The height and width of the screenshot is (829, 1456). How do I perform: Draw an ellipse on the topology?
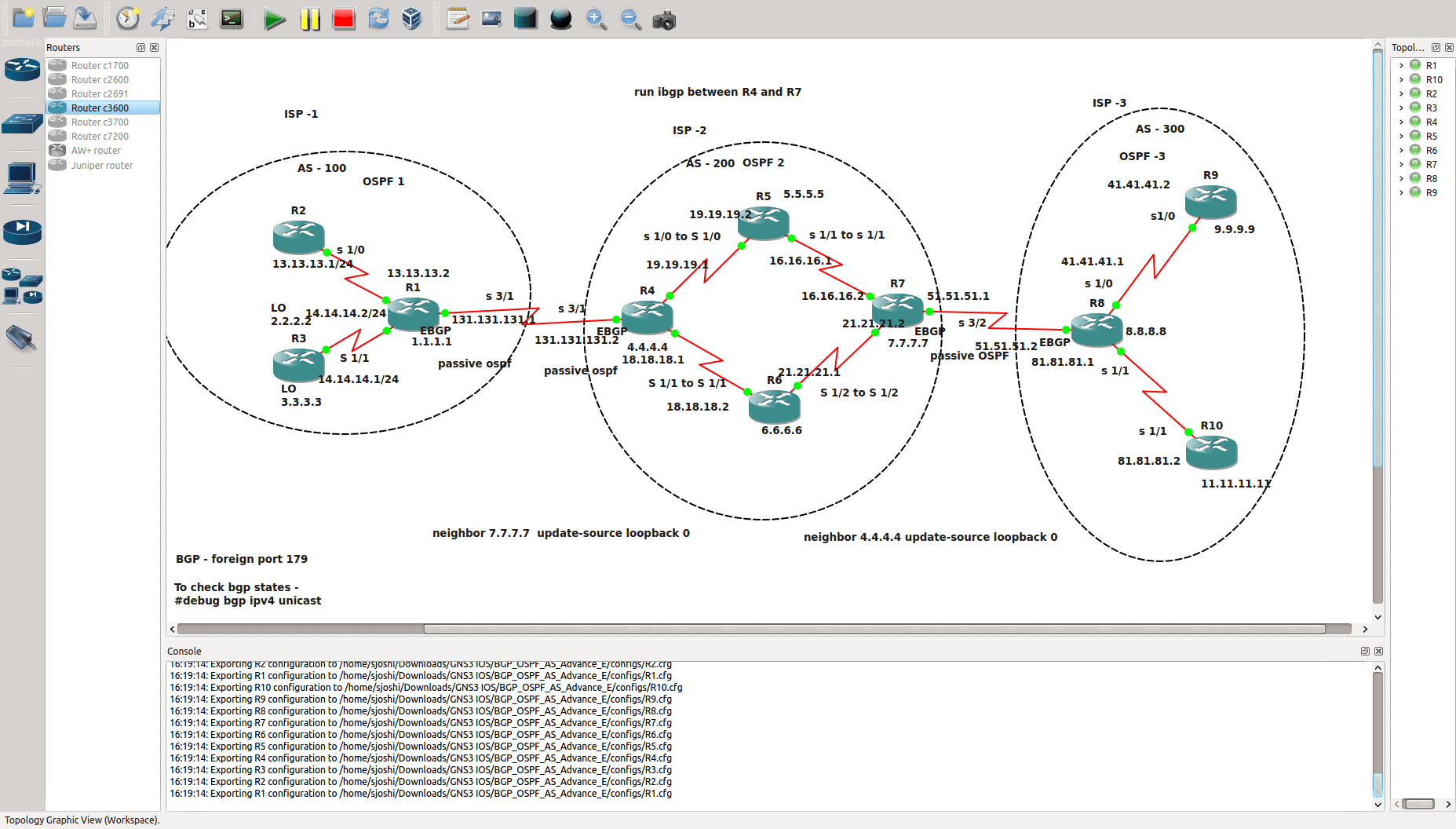560,19
